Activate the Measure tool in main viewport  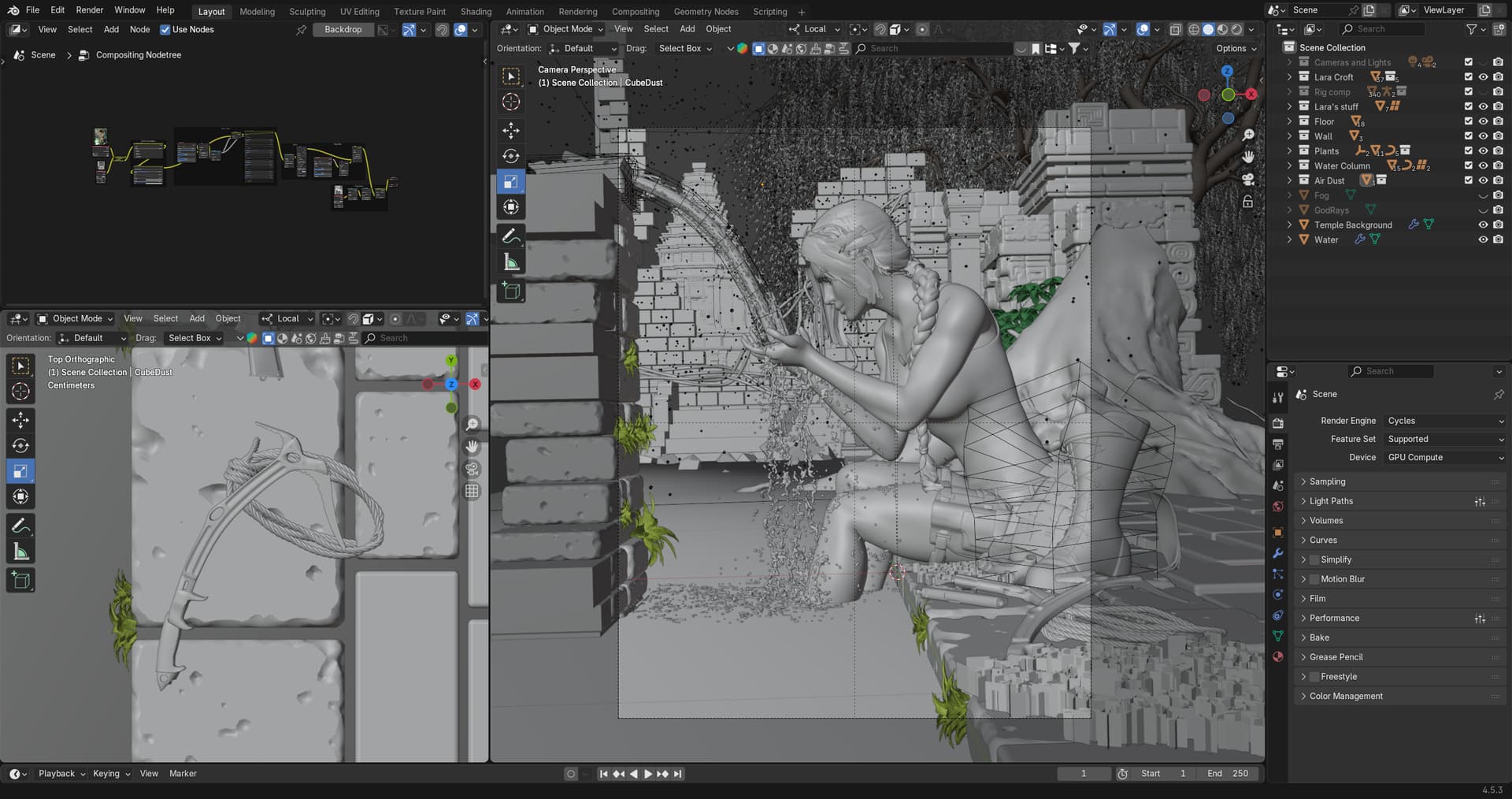(511, 262)
